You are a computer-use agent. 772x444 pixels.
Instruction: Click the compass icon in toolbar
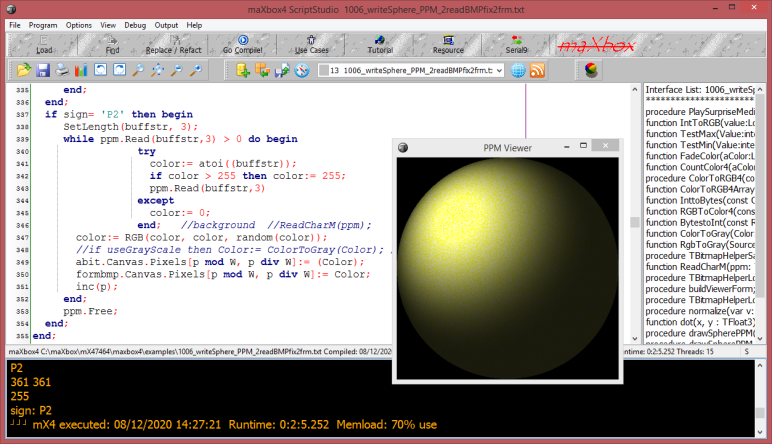pos(302,70)
